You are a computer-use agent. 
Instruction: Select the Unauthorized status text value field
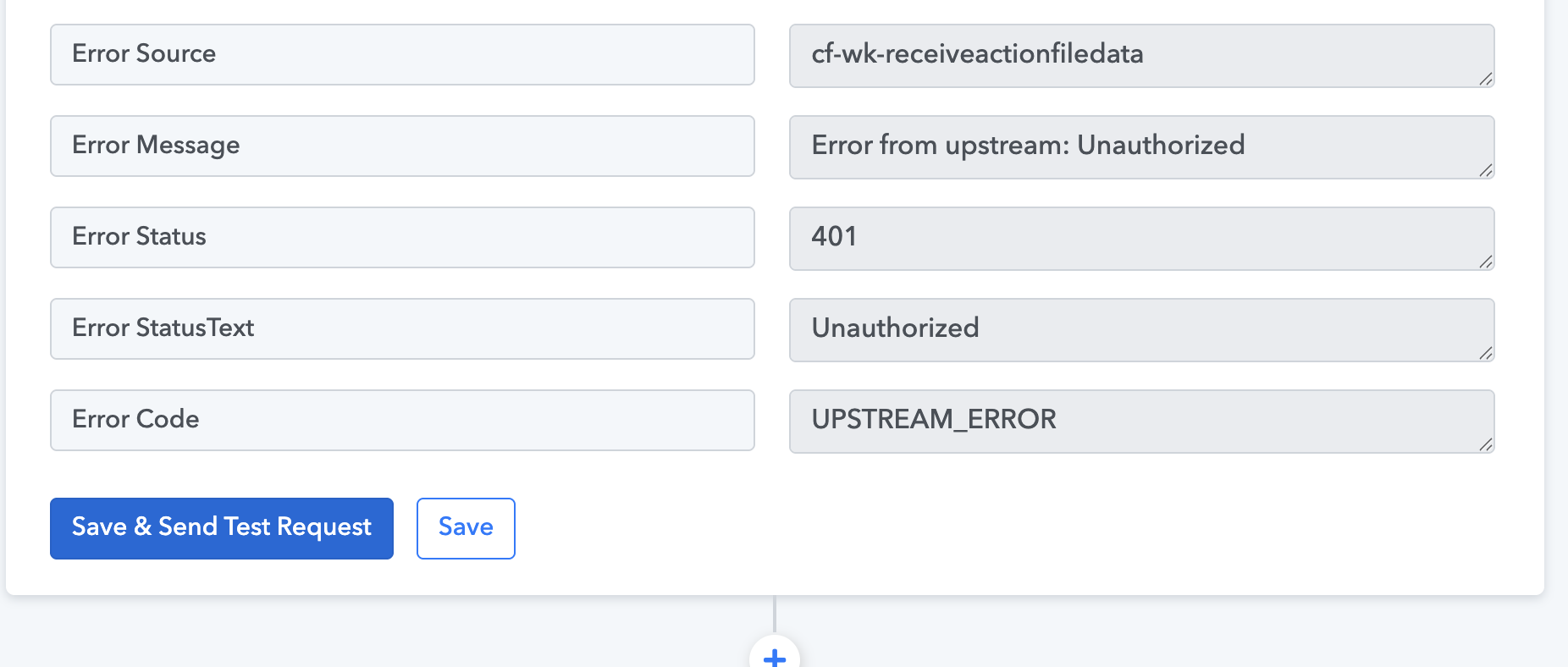point(1141,329)
